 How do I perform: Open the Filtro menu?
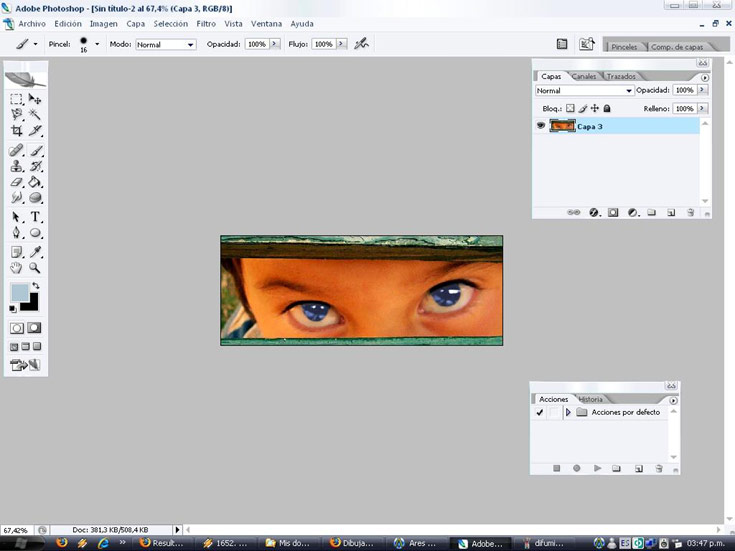point(206,23)
